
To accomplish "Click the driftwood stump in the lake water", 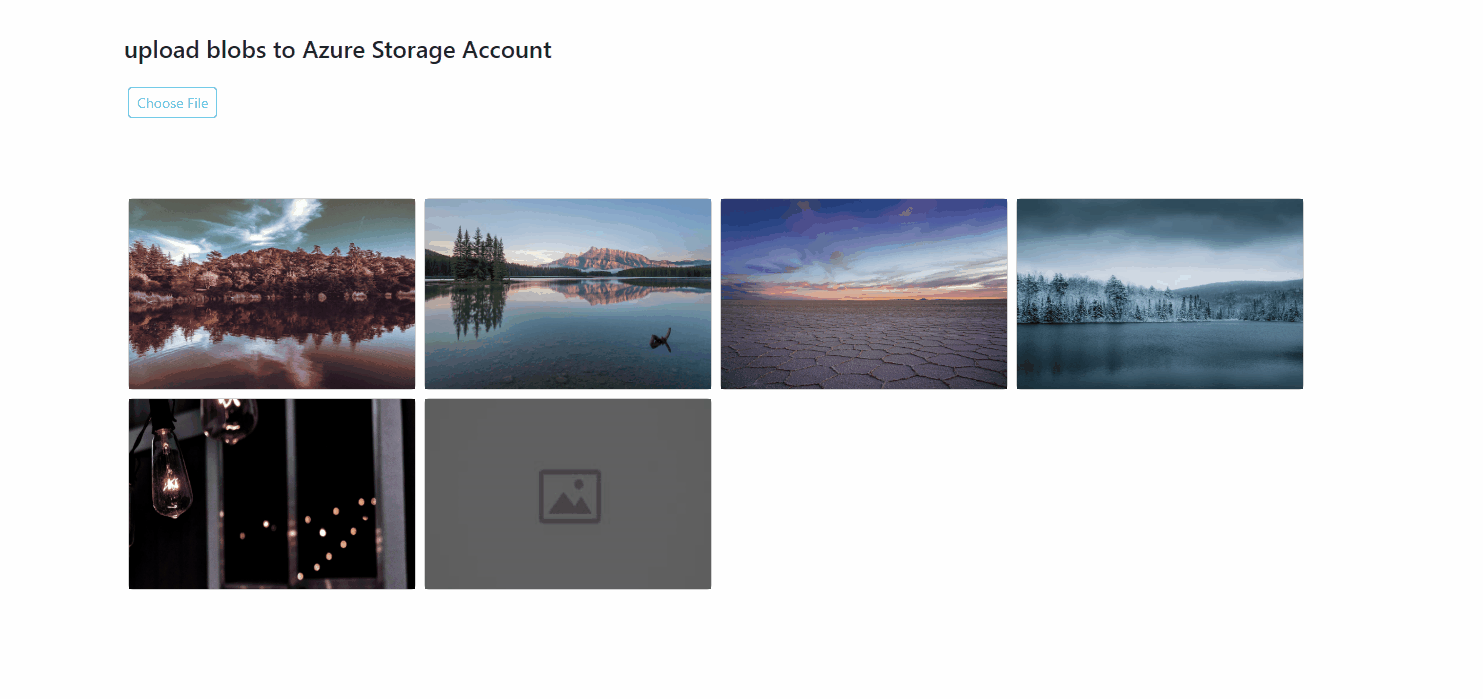I will tap(661, 340).
